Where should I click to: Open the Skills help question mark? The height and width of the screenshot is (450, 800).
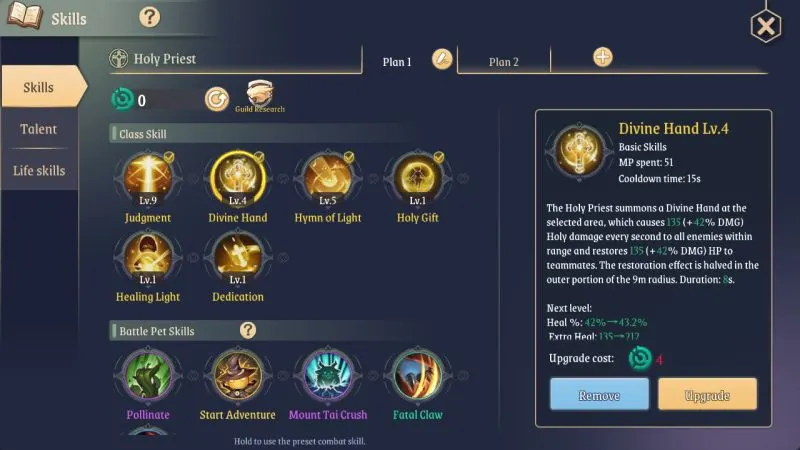pyautogui.click(x=149, y=17)
